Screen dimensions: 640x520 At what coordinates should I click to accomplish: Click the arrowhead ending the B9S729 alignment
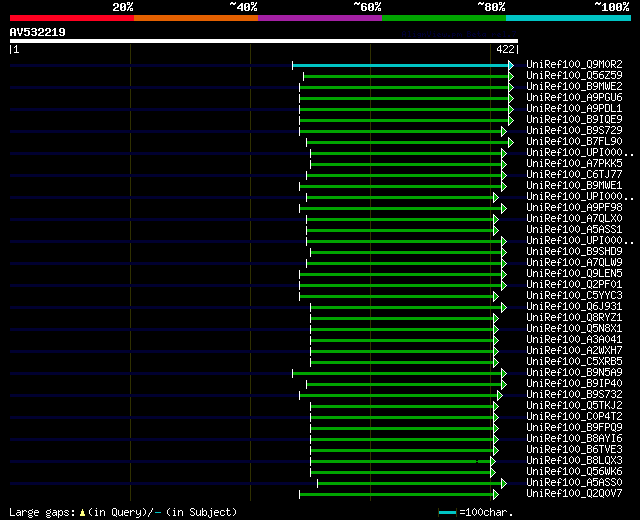click(504, 131)
